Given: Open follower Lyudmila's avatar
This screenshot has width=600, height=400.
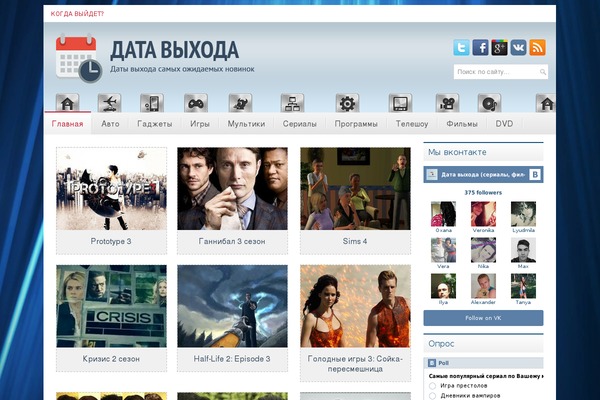Looking at the screenshot, I should pyautogui.click(x=523, y=214).
